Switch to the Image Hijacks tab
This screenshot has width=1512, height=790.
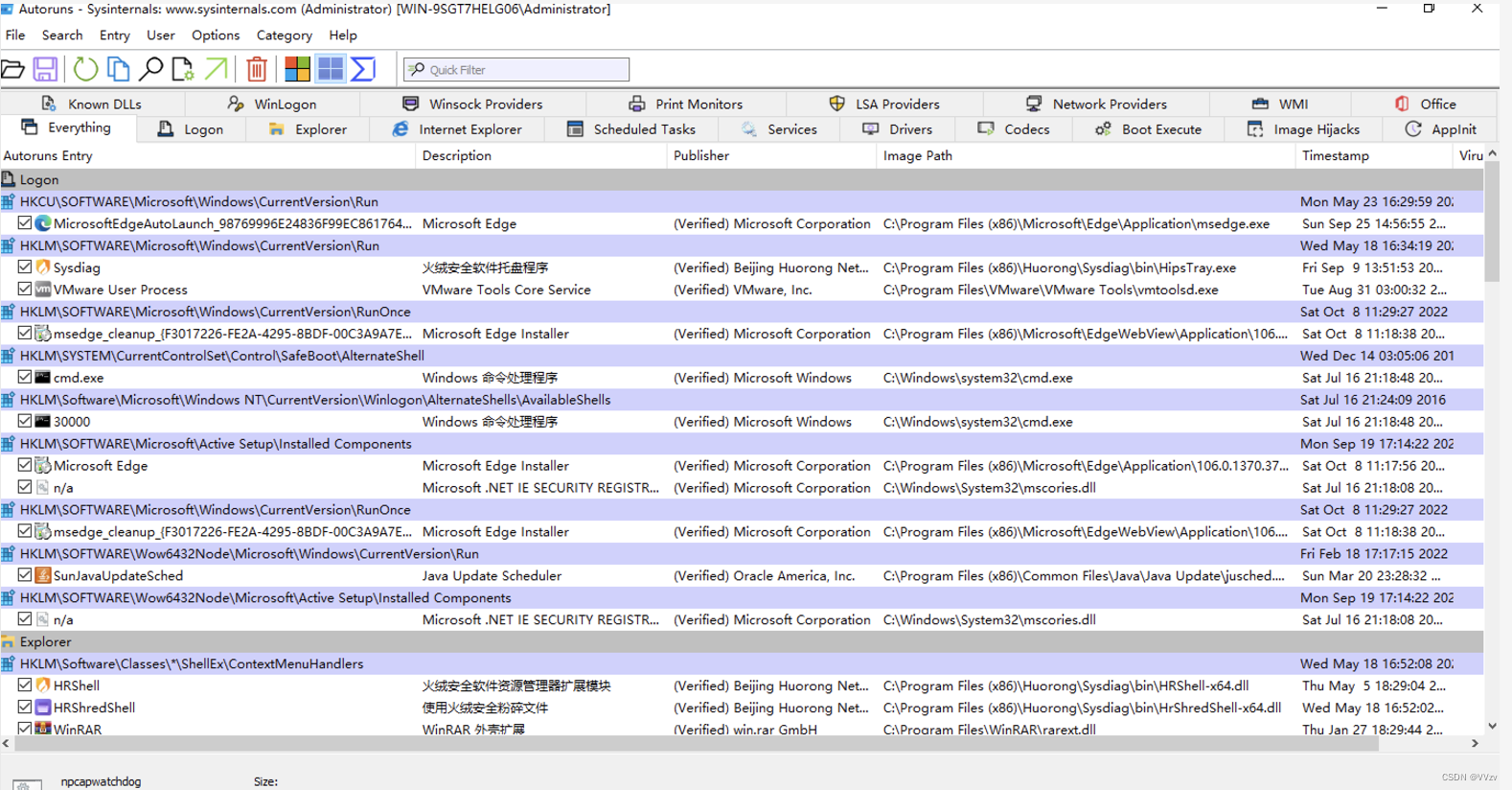(1303, 129)
